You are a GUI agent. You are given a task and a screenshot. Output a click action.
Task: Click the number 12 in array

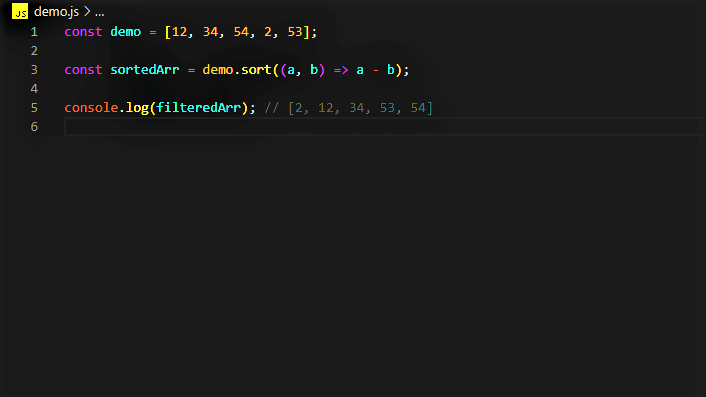pyautogui.click(x=179, y=32)
